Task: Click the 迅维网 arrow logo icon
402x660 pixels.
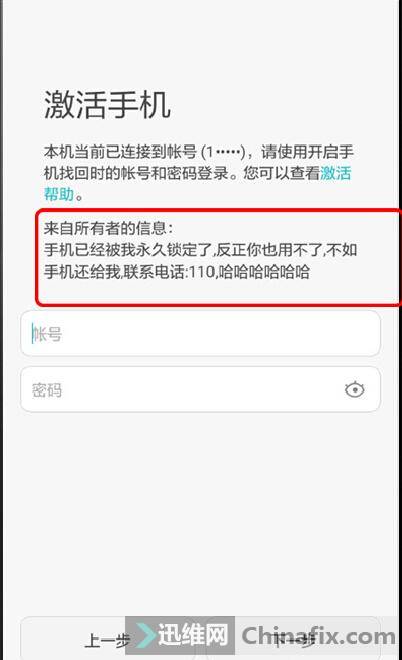Action: pyautogui.click(x=144, y=635)
